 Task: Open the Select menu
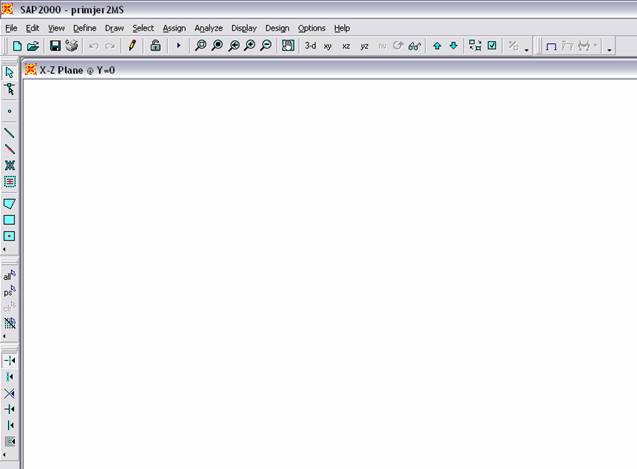[143, 28]
